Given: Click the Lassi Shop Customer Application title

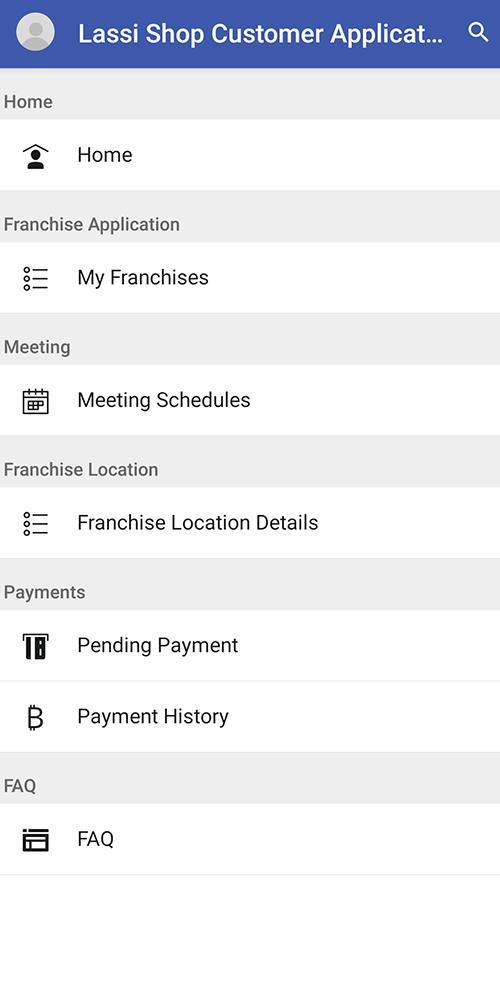Looking at the screenshot, I should click(x=260, y=34).
